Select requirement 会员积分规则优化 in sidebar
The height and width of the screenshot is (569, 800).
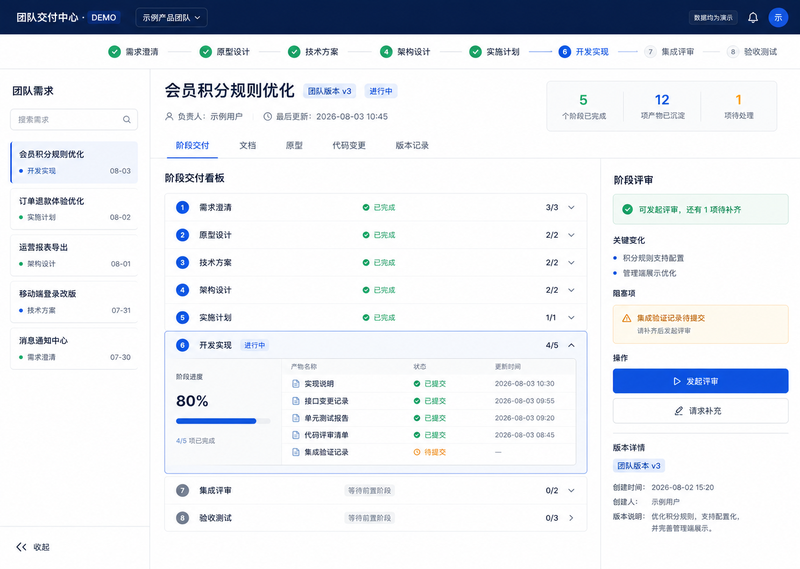(x=74, y=162)
